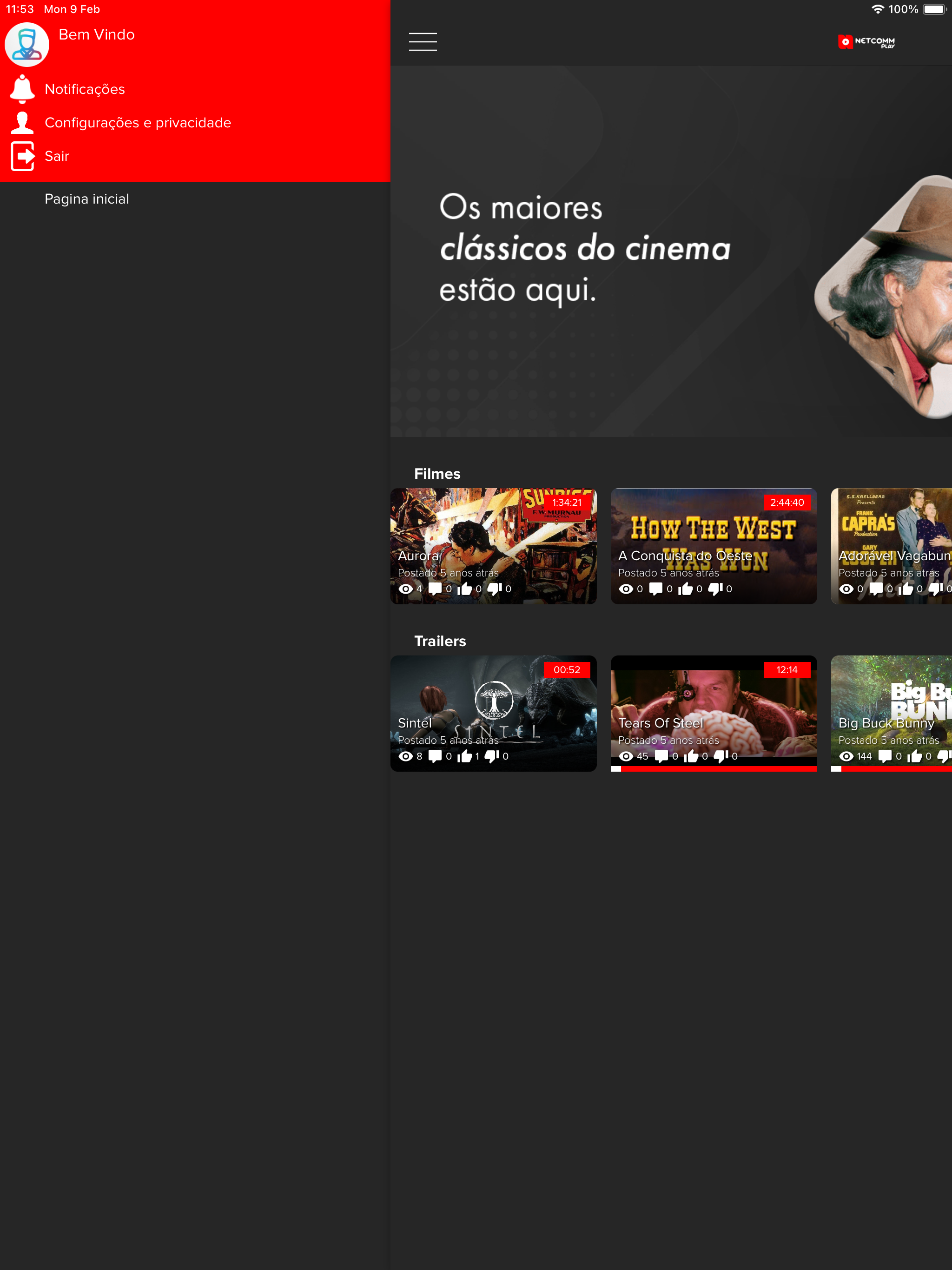Open A Conquista do Oeste thumbnail

713,545
